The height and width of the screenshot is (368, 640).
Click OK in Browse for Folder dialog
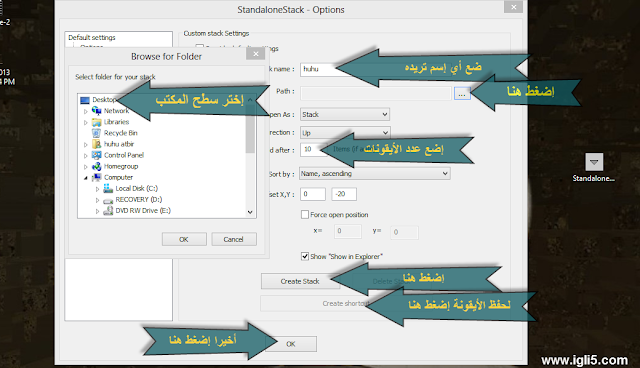click(184, 239)
